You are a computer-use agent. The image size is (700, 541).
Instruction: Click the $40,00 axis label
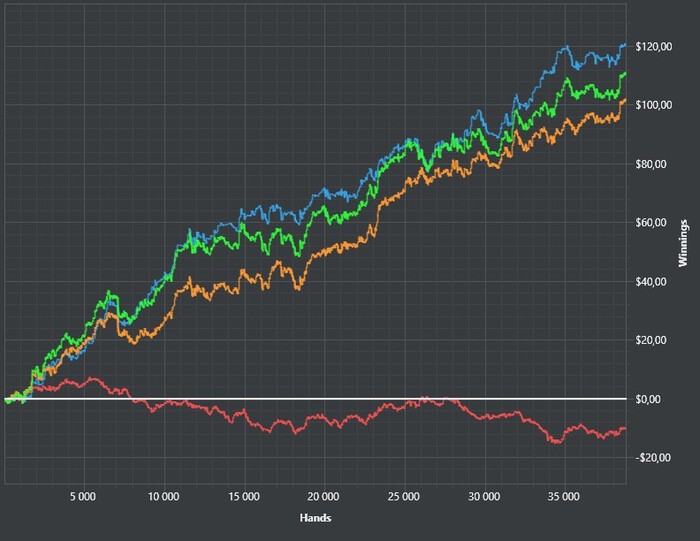click(x=651, y=282)
